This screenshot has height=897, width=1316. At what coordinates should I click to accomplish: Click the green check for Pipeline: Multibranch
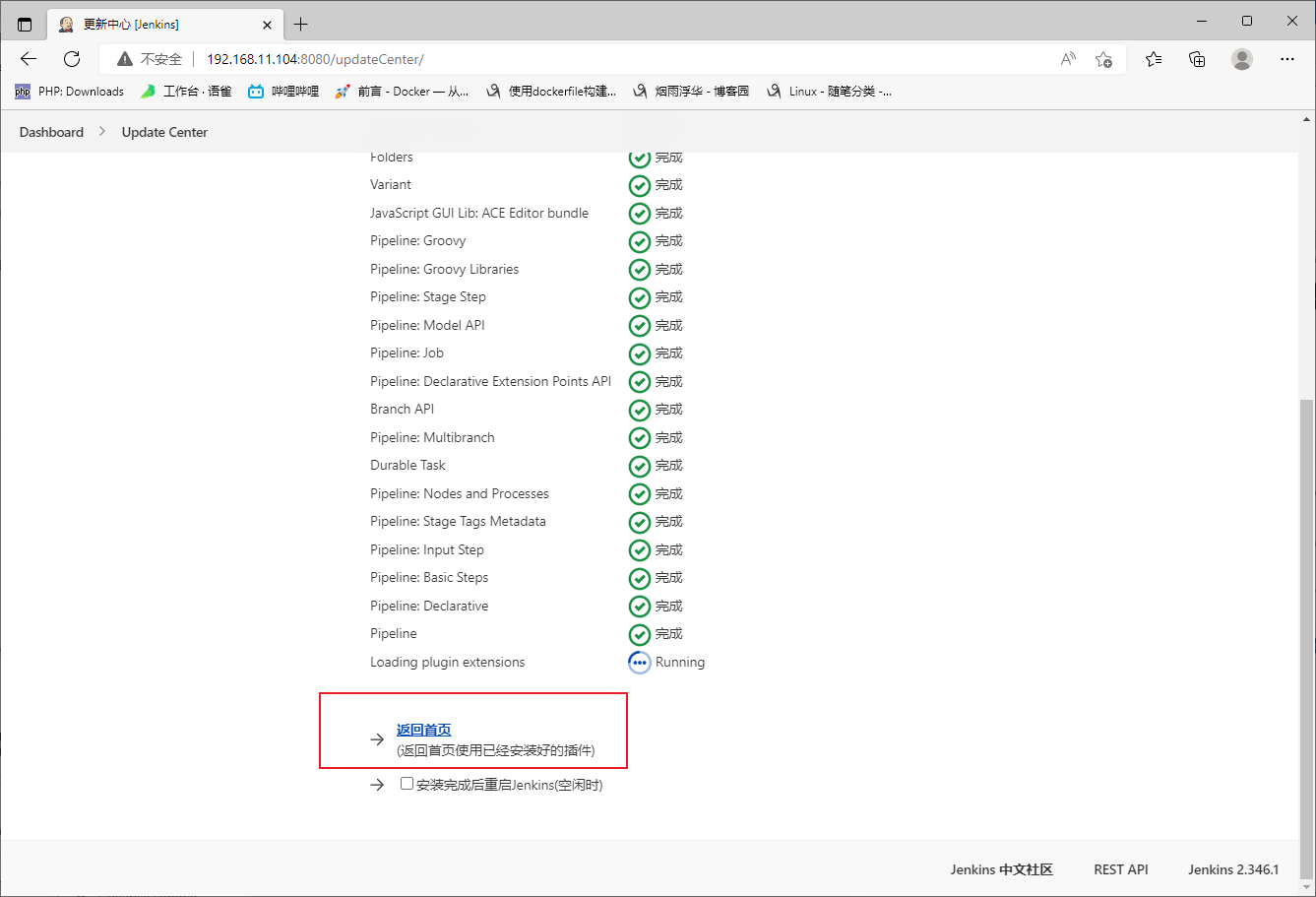(640, 438)
